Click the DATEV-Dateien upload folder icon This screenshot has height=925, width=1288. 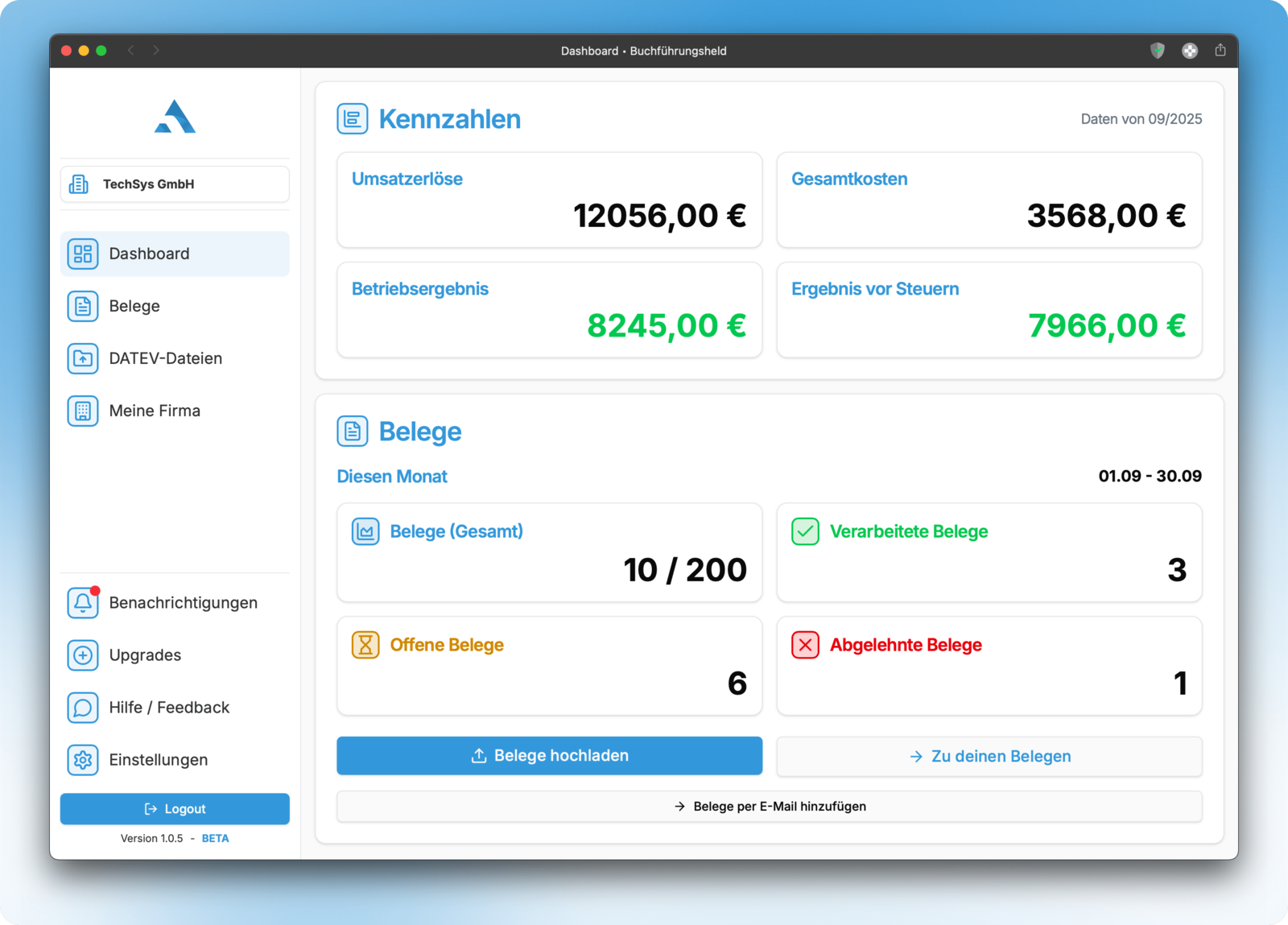pyautogui.click(x=83, y=358)
